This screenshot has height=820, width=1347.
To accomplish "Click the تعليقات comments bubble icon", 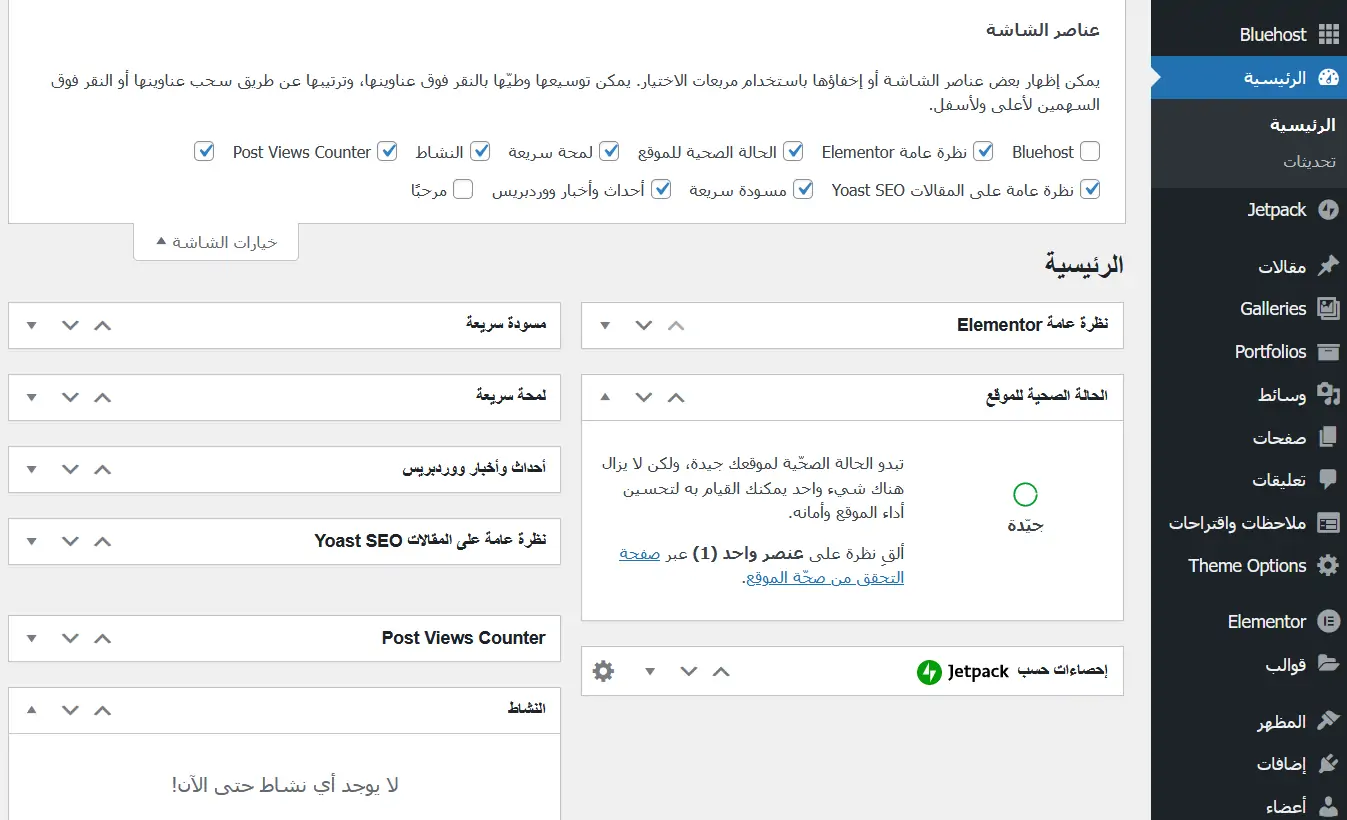I will (1328, 480).
